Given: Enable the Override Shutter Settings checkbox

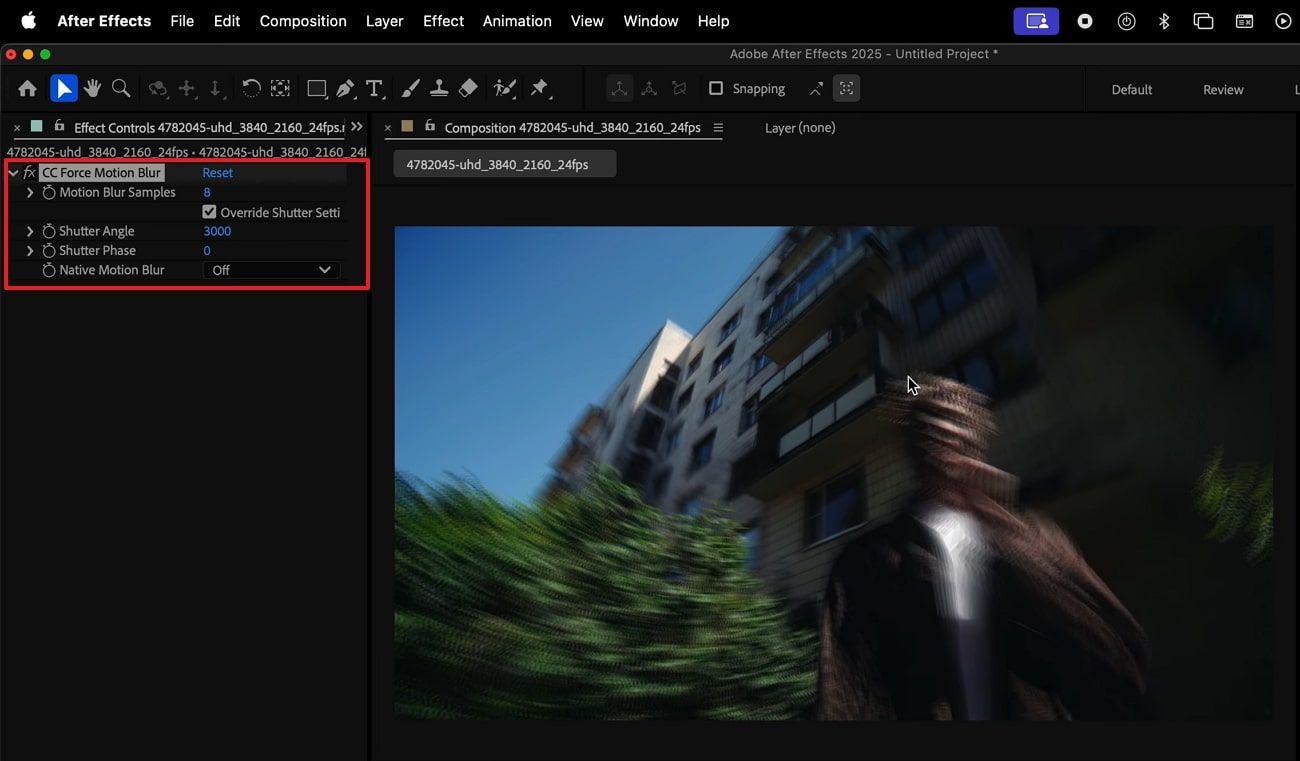Looking at the screenshot, I should [x=209, y=211].
